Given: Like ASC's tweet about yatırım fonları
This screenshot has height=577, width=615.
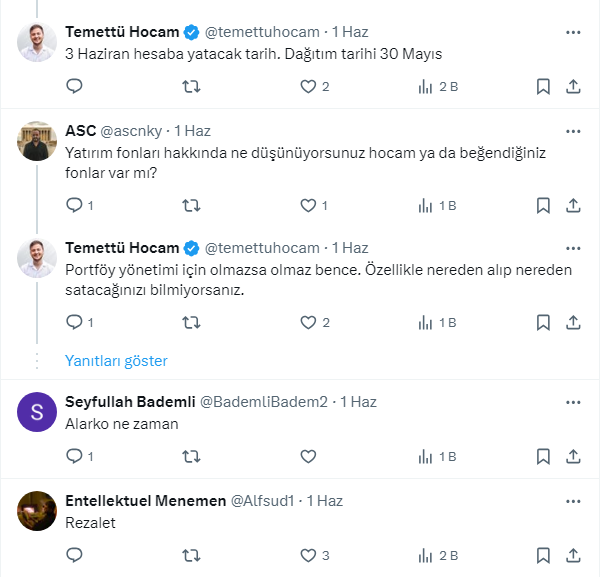Looking at the screenshot, I should (x=308, y=206).
